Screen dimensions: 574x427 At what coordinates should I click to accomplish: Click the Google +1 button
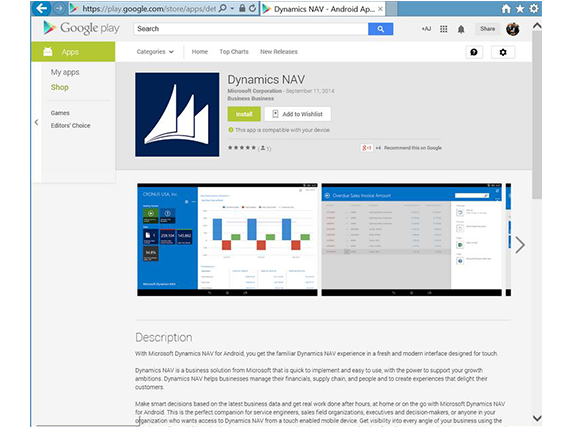point(366,148)
